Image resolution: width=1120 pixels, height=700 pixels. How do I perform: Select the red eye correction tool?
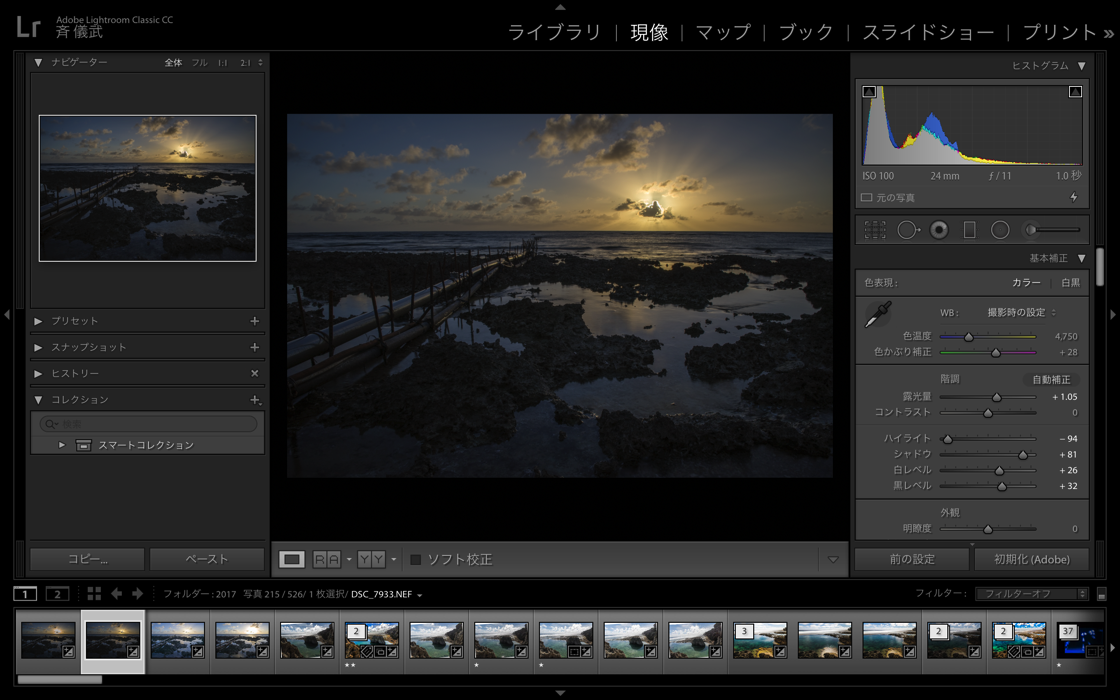point(939,230)
